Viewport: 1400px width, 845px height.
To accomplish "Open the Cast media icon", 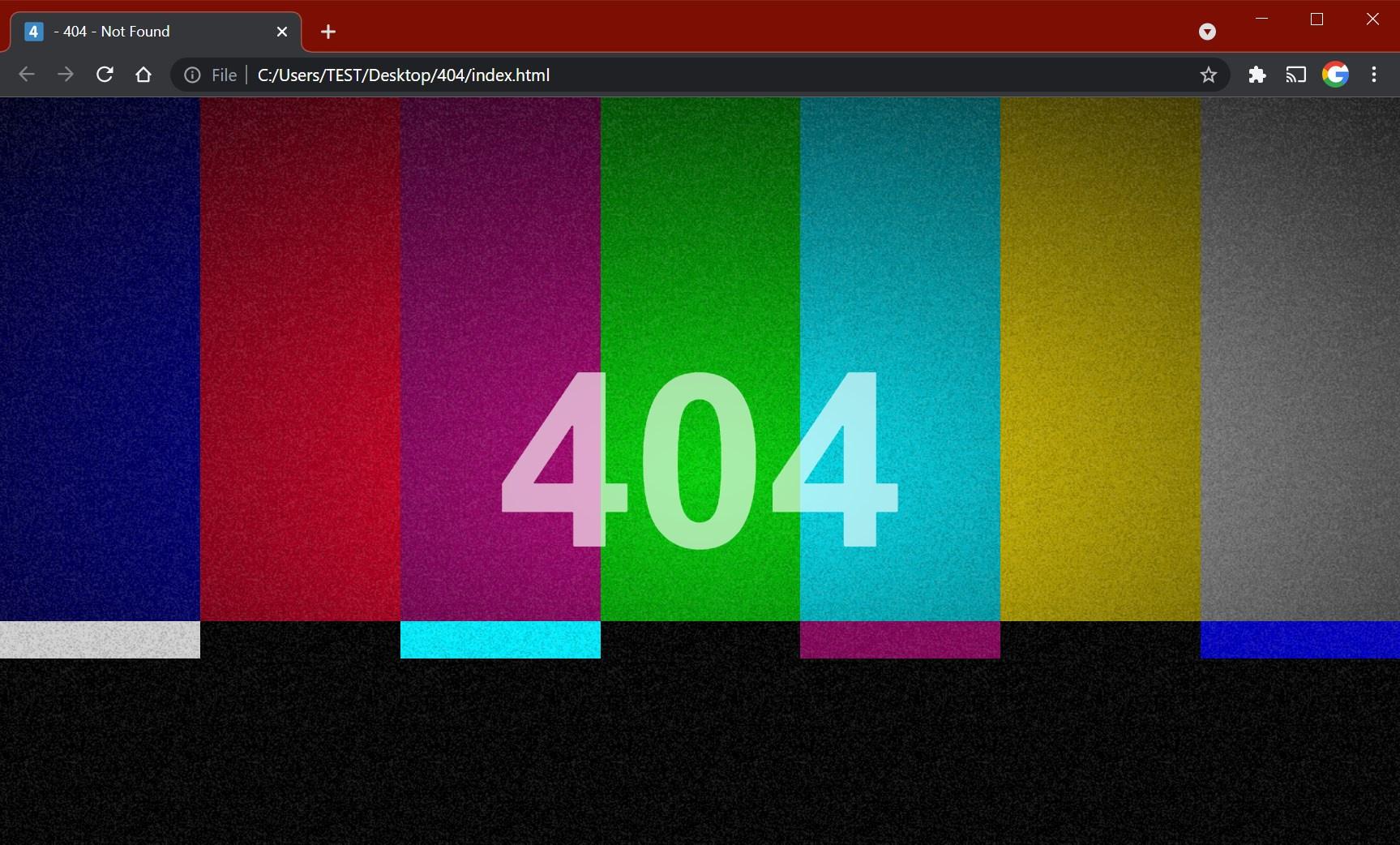I will tap(1295, 75).
